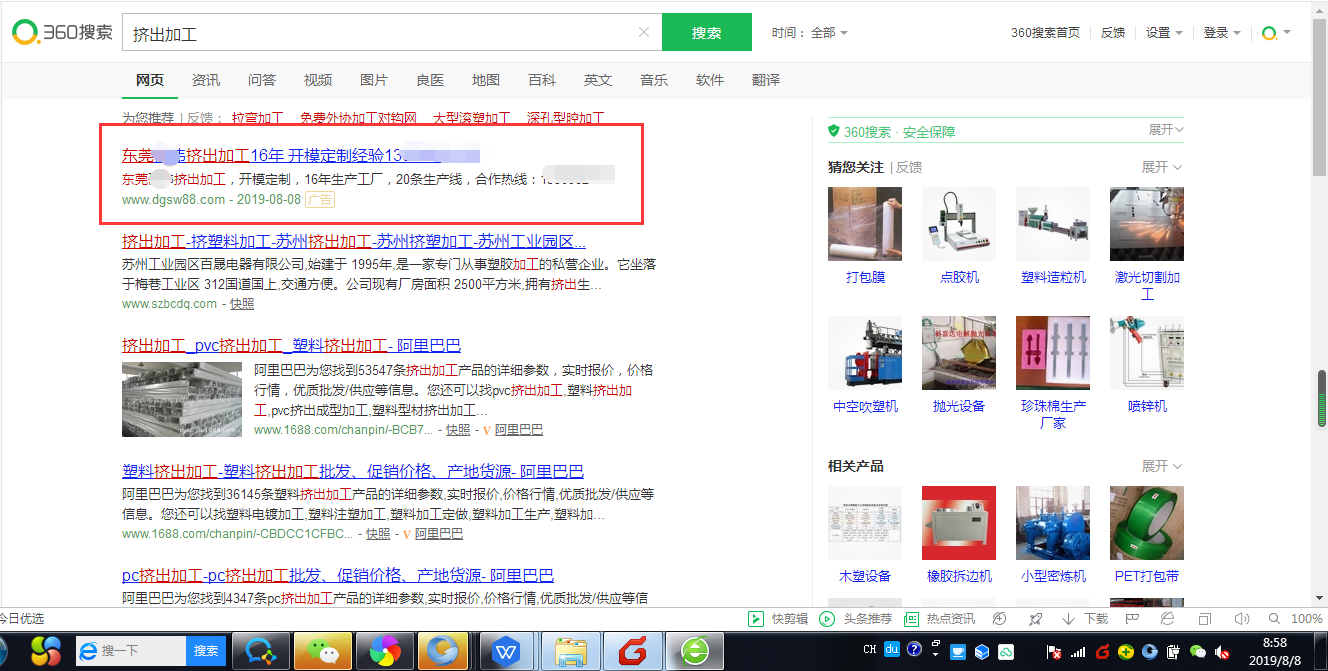Click the green shield 360搜索 安全保障 icon
Image resolution: width=1328 pixels, height=671 pixels.
click(x=833, y=131)
